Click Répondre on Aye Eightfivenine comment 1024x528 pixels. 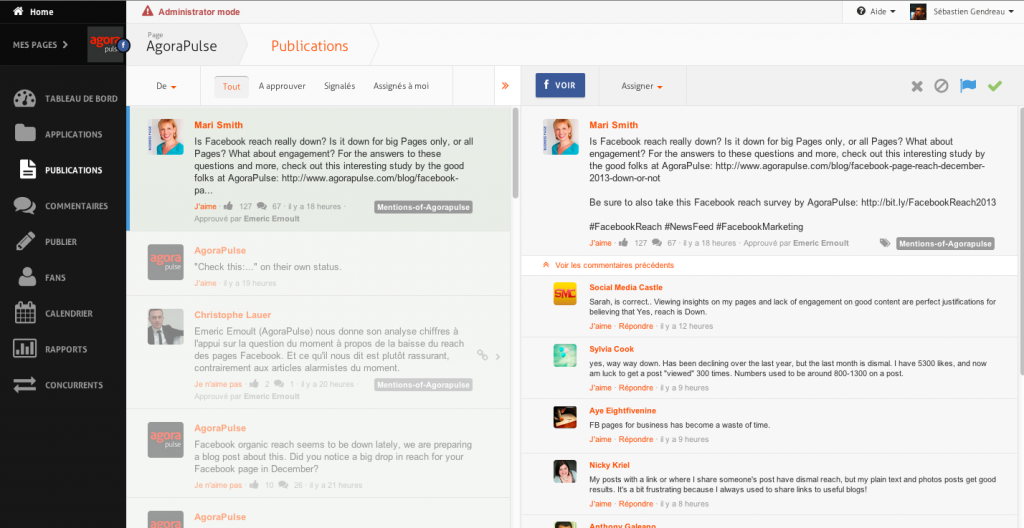pos(636,439)
